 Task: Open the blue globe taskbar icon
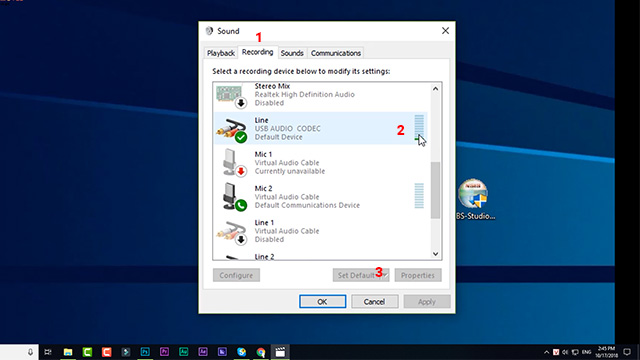(242, 352)
